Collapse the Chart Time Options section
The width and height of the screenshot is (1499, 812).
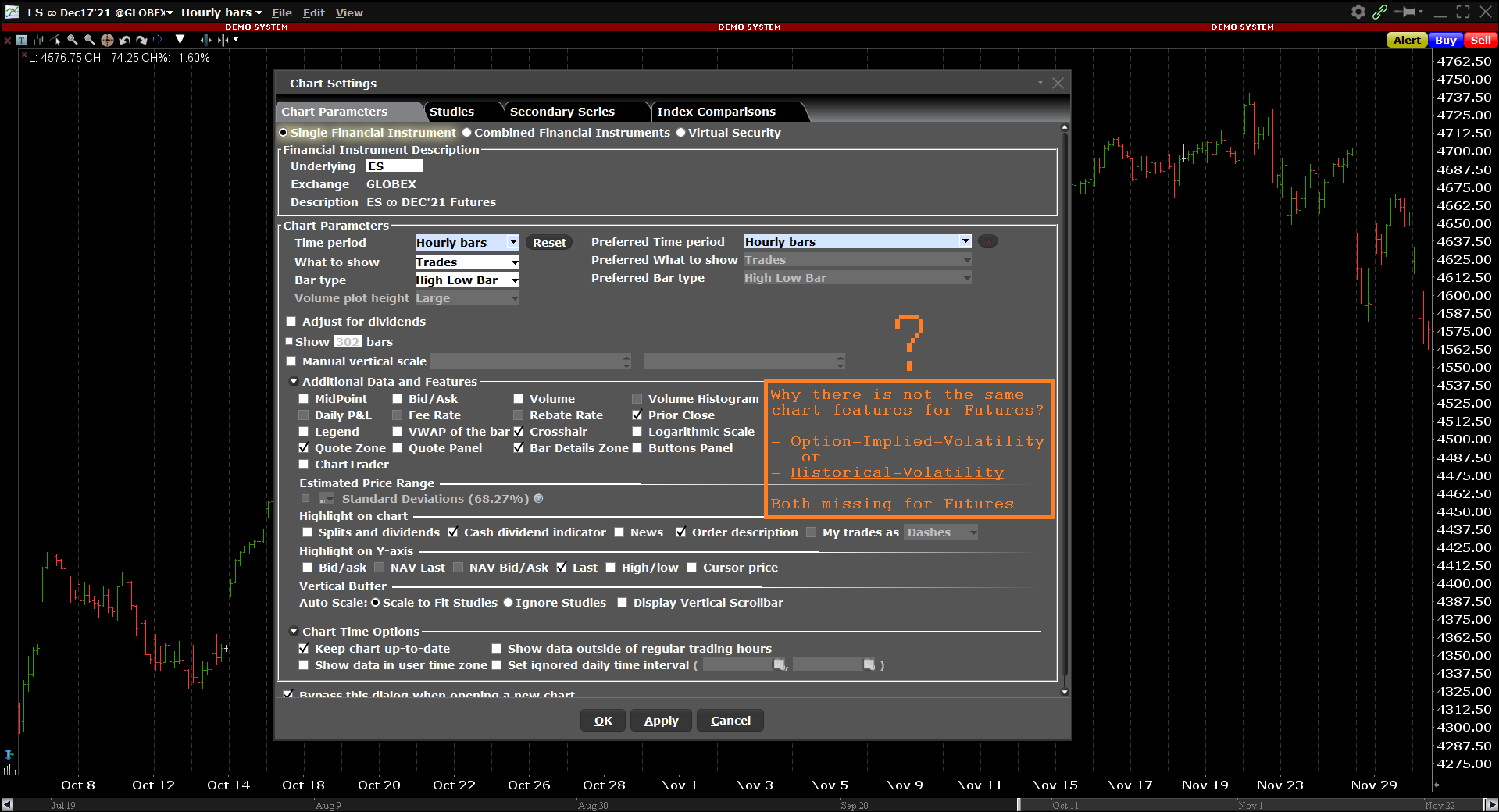(x=294, y=631)
